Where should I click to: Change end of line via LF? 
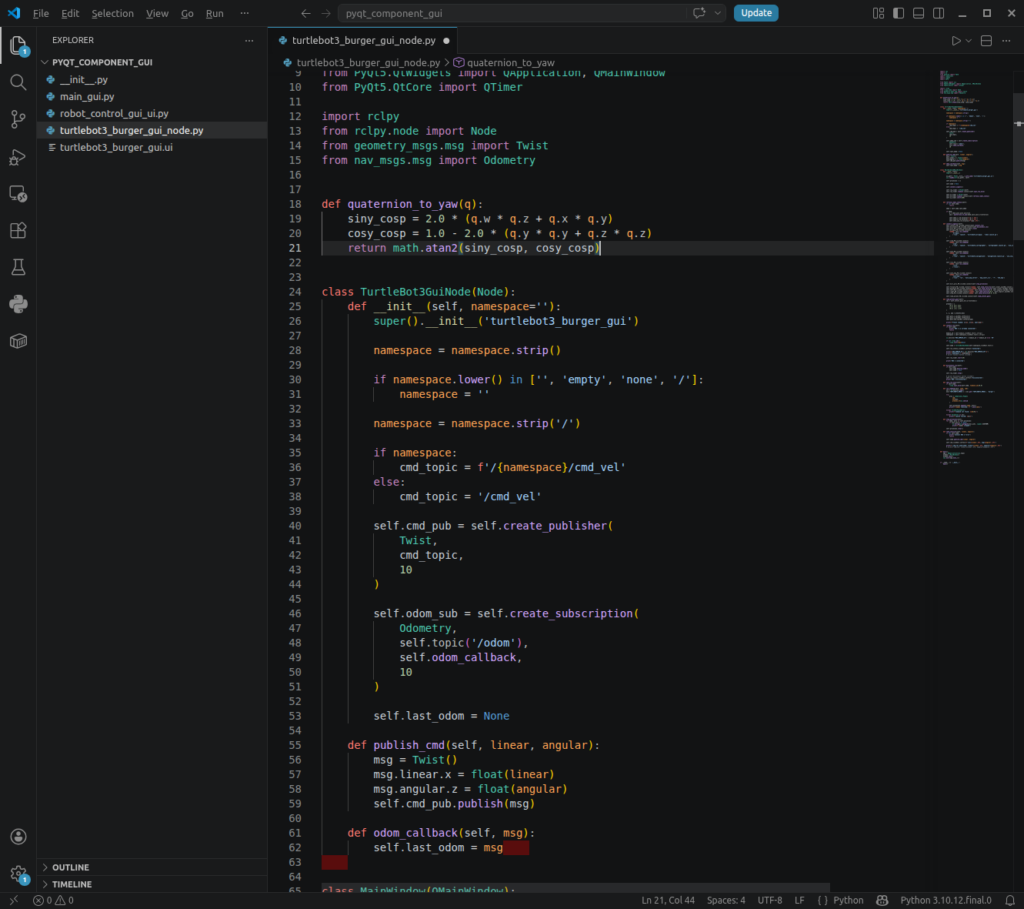click(799, 901)
